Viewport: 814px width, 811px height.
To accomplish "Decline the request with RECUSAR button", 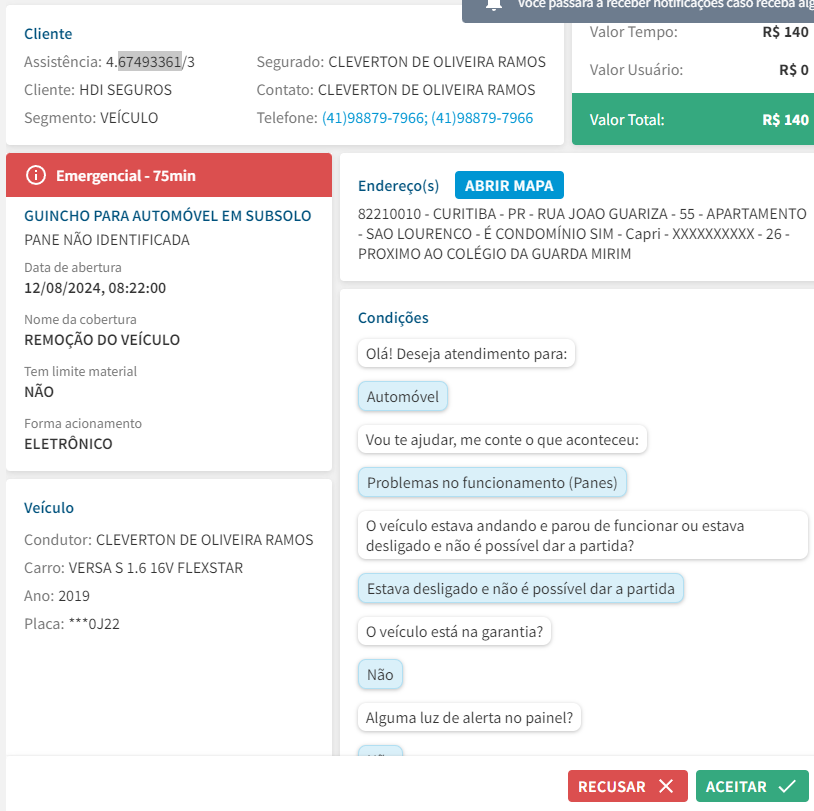I will point(628,786).
